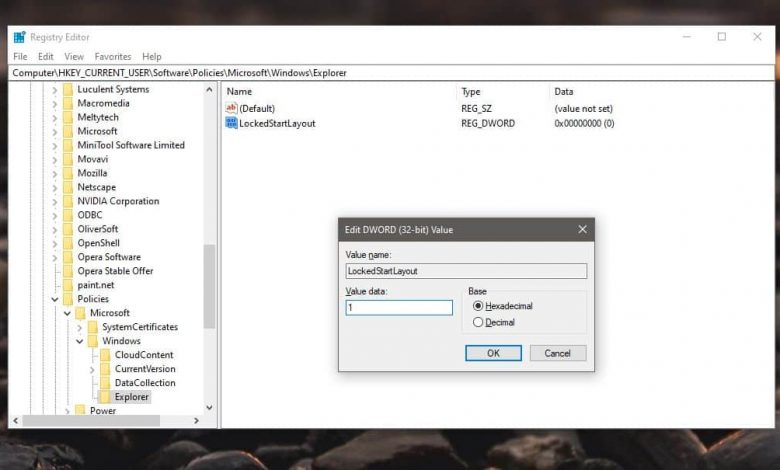Screen dimensions: 780x470
Task: Click the tree horizontal scroll left arrow
Action: pos(16,421)
